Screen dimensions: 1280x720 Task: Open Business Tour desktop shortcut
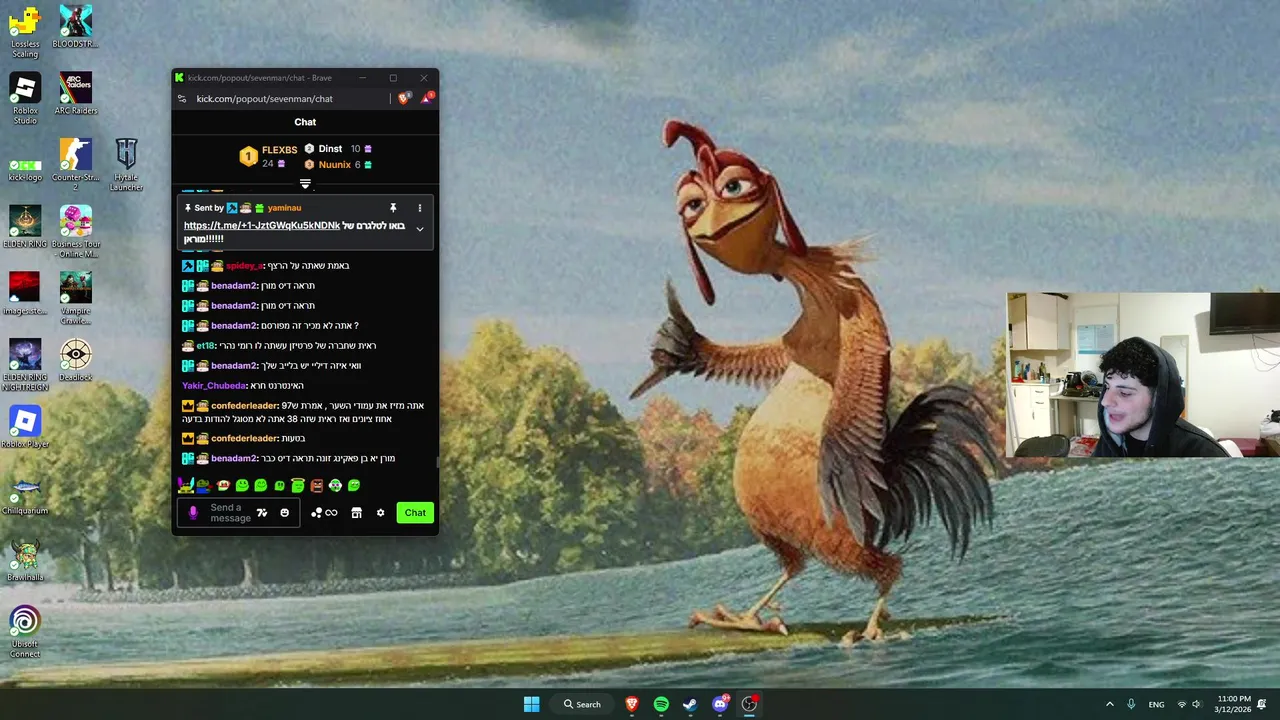click(x=75, y=232)
